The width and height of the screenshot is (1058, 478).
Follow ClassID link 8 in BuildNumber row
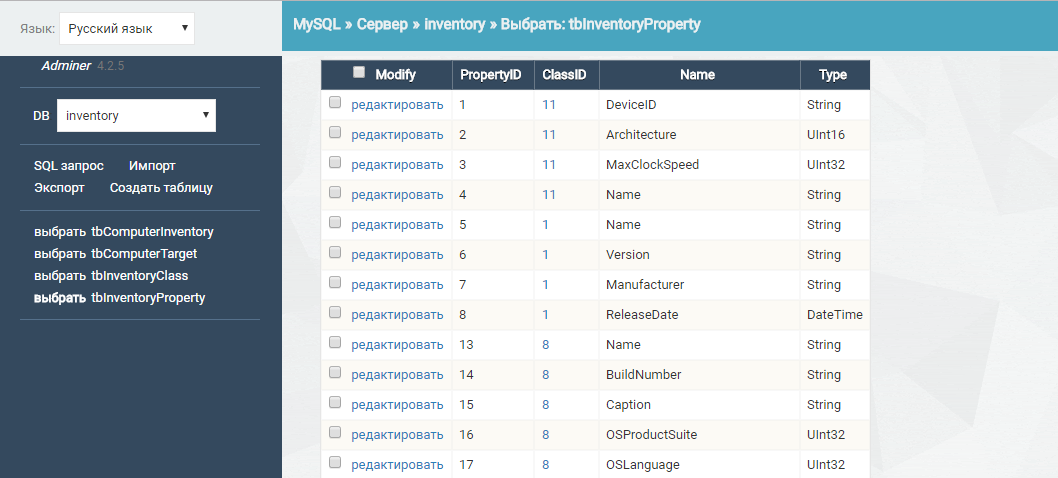click(x=546, y=375)
